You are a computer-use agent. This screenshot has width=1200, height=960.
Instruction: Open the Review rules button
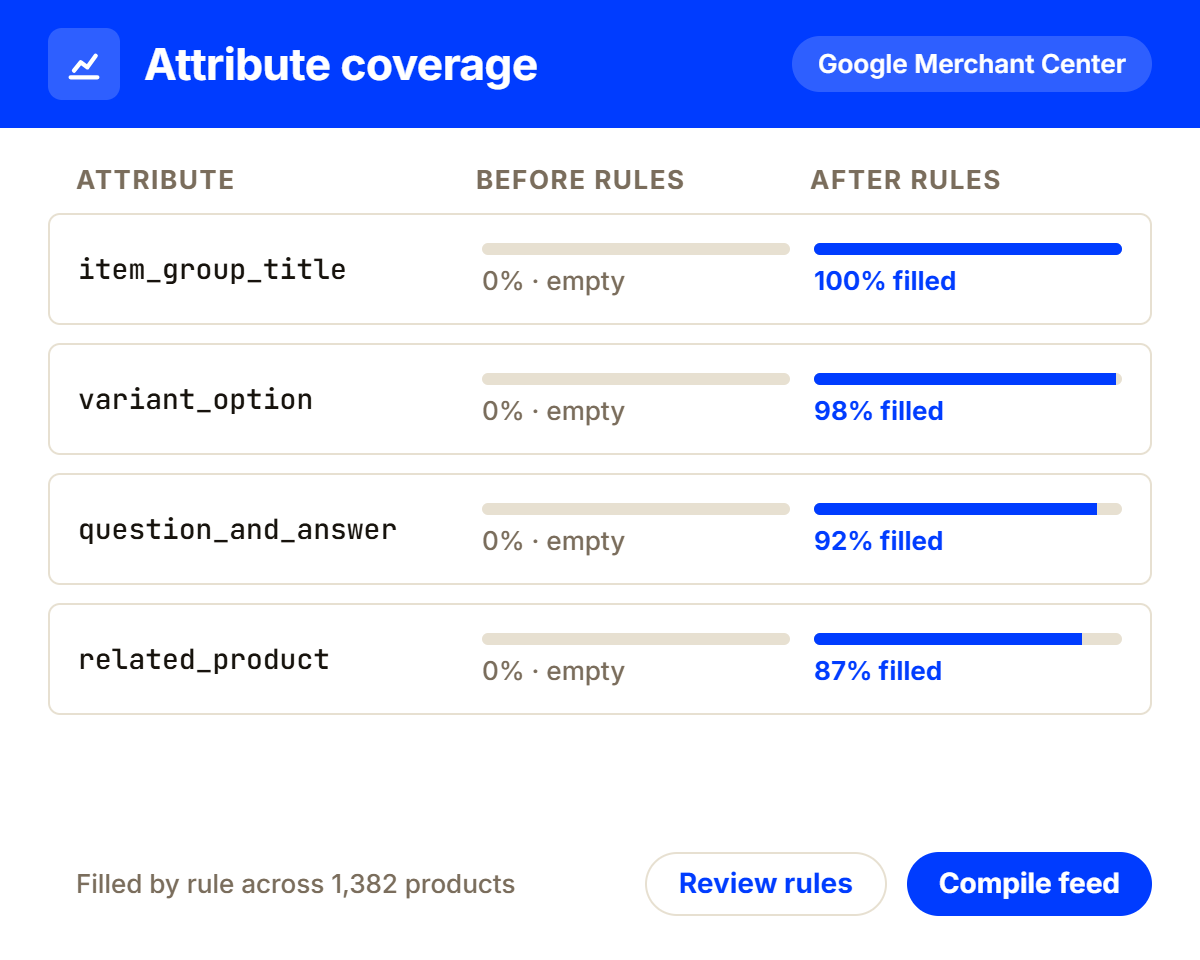point(766,884)
